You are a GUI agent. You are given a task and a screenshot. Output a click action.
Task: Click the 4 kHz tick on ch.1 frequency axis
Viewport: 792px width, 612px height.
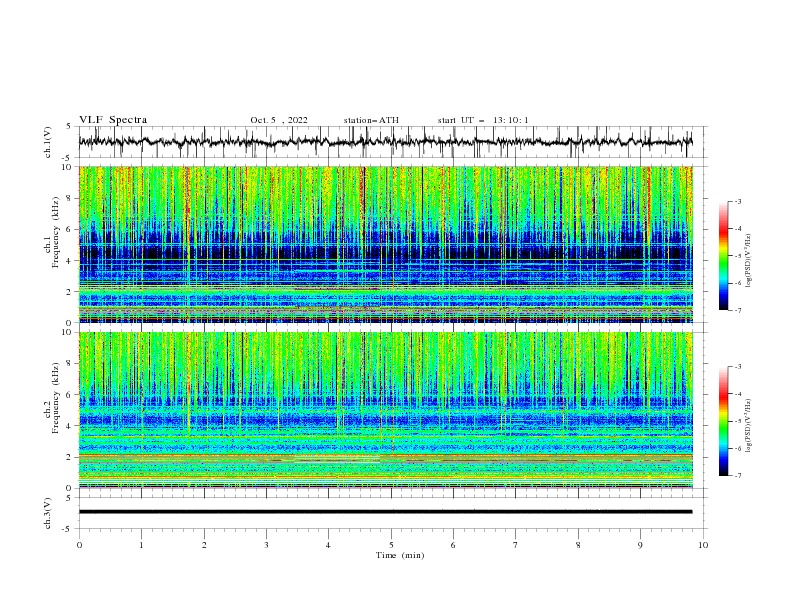pyautogui.click(x=70, y=261)
